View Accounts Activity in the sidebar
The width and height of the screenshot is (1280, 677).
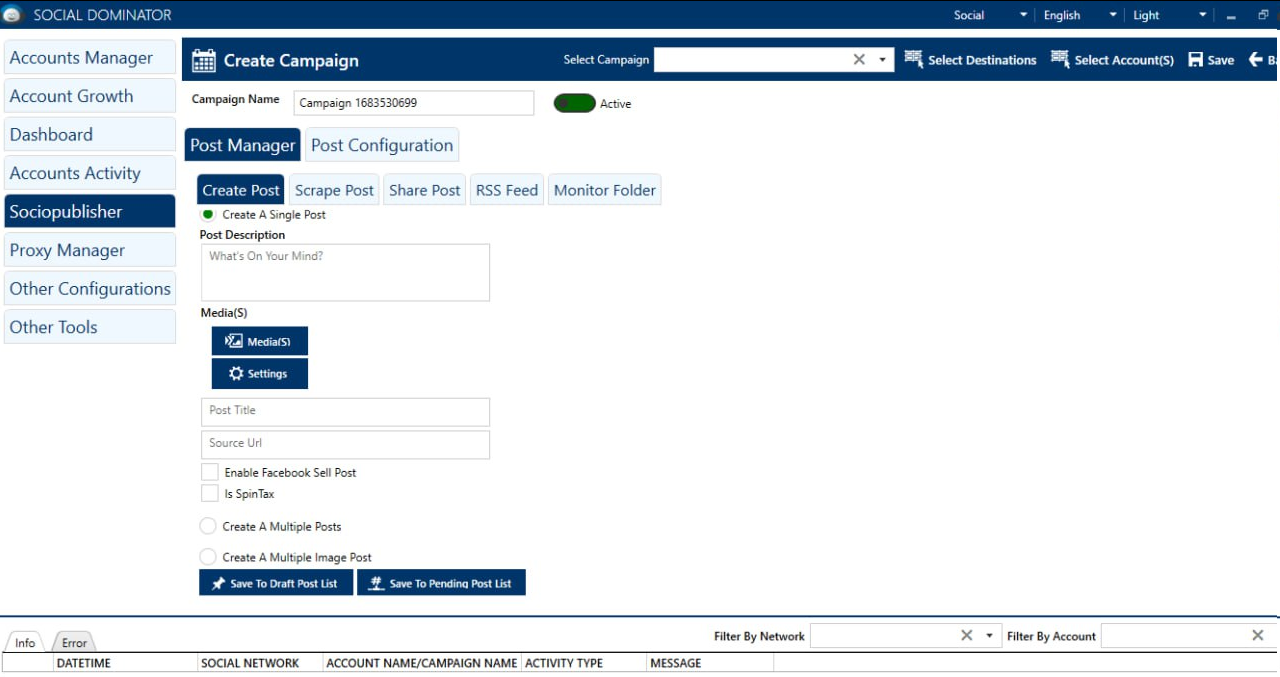[x=90, y=173]
